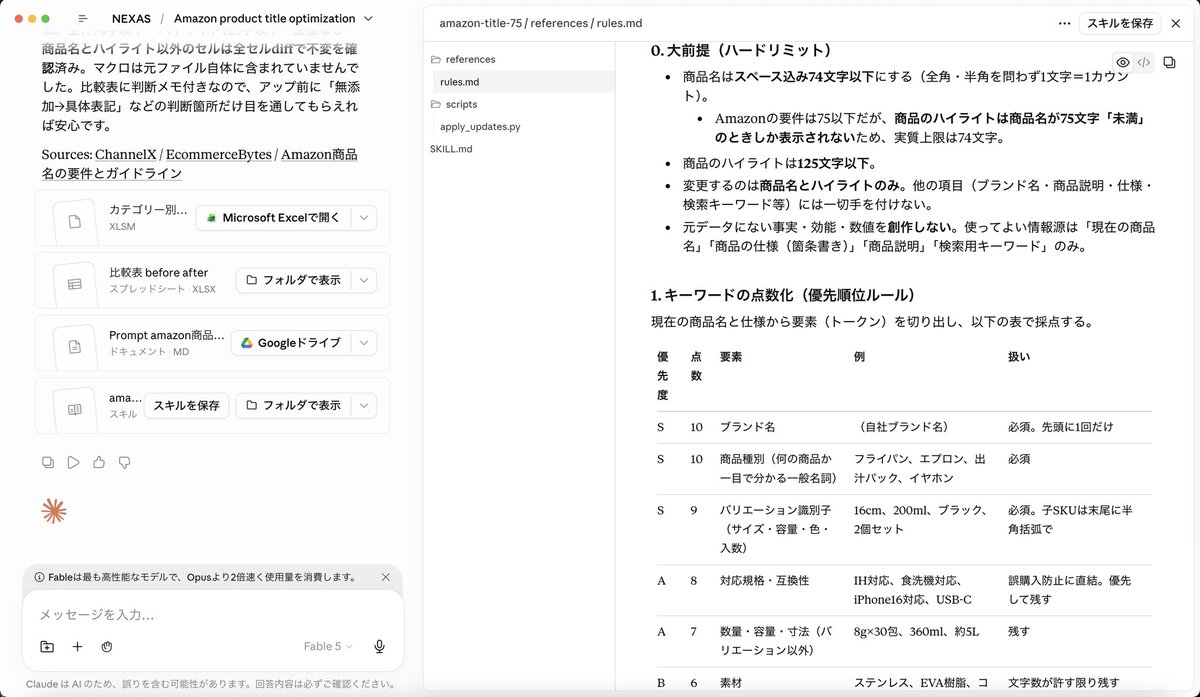Click the info icon in Fable banner
The width and height of the screenshot is (1200, 697).
click(39, 577)
